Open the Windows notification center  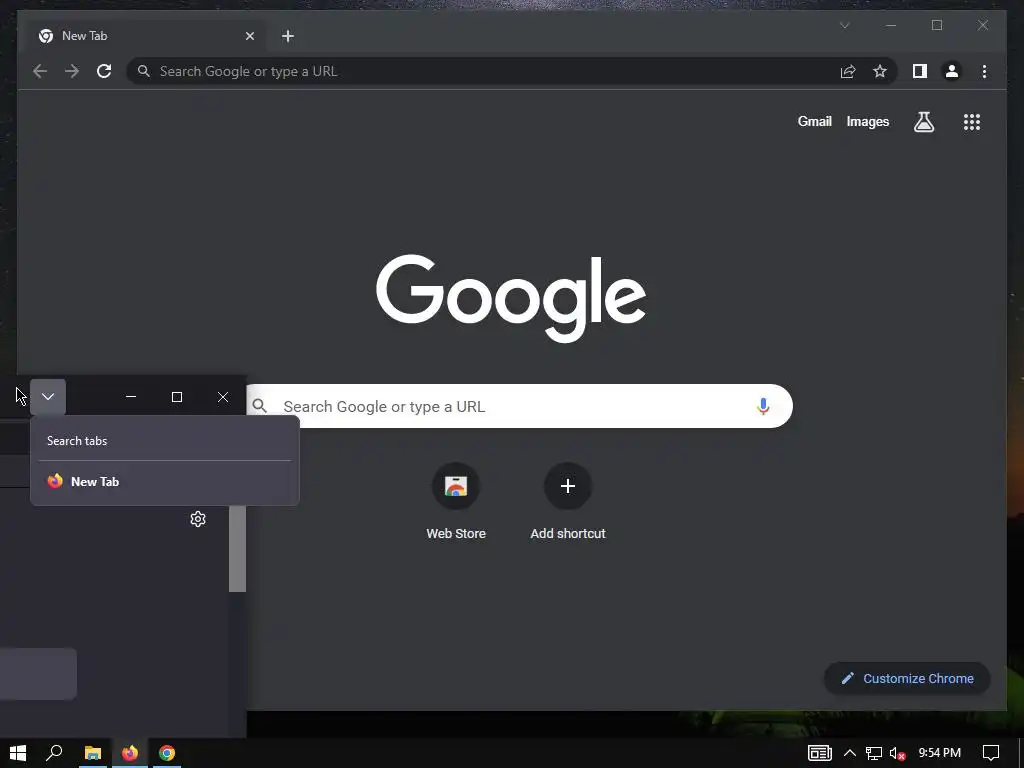(x=991, y=753)
